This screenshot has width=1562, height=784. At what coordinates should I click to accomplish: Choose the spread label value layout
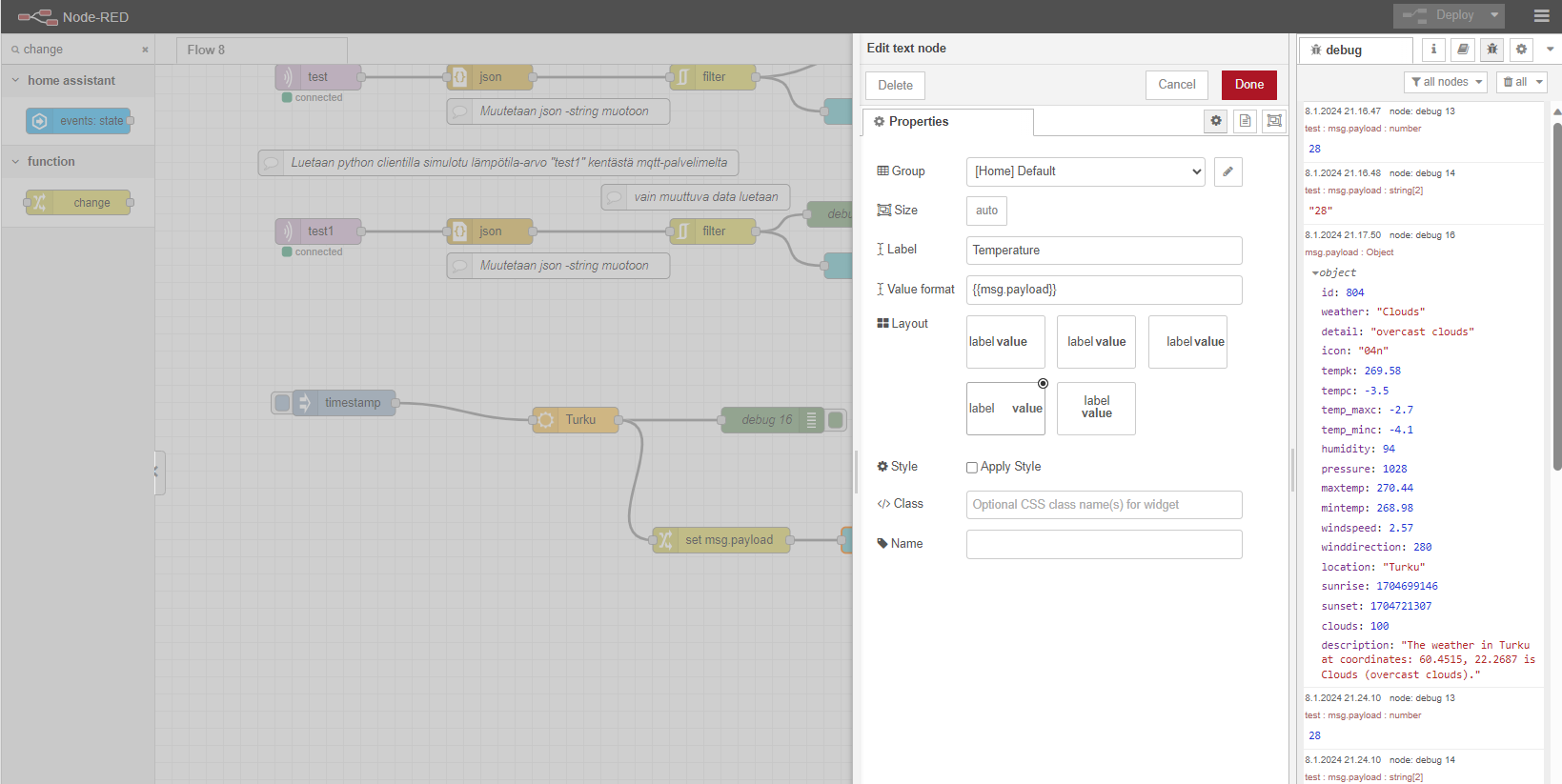(x=1005, y=409)
